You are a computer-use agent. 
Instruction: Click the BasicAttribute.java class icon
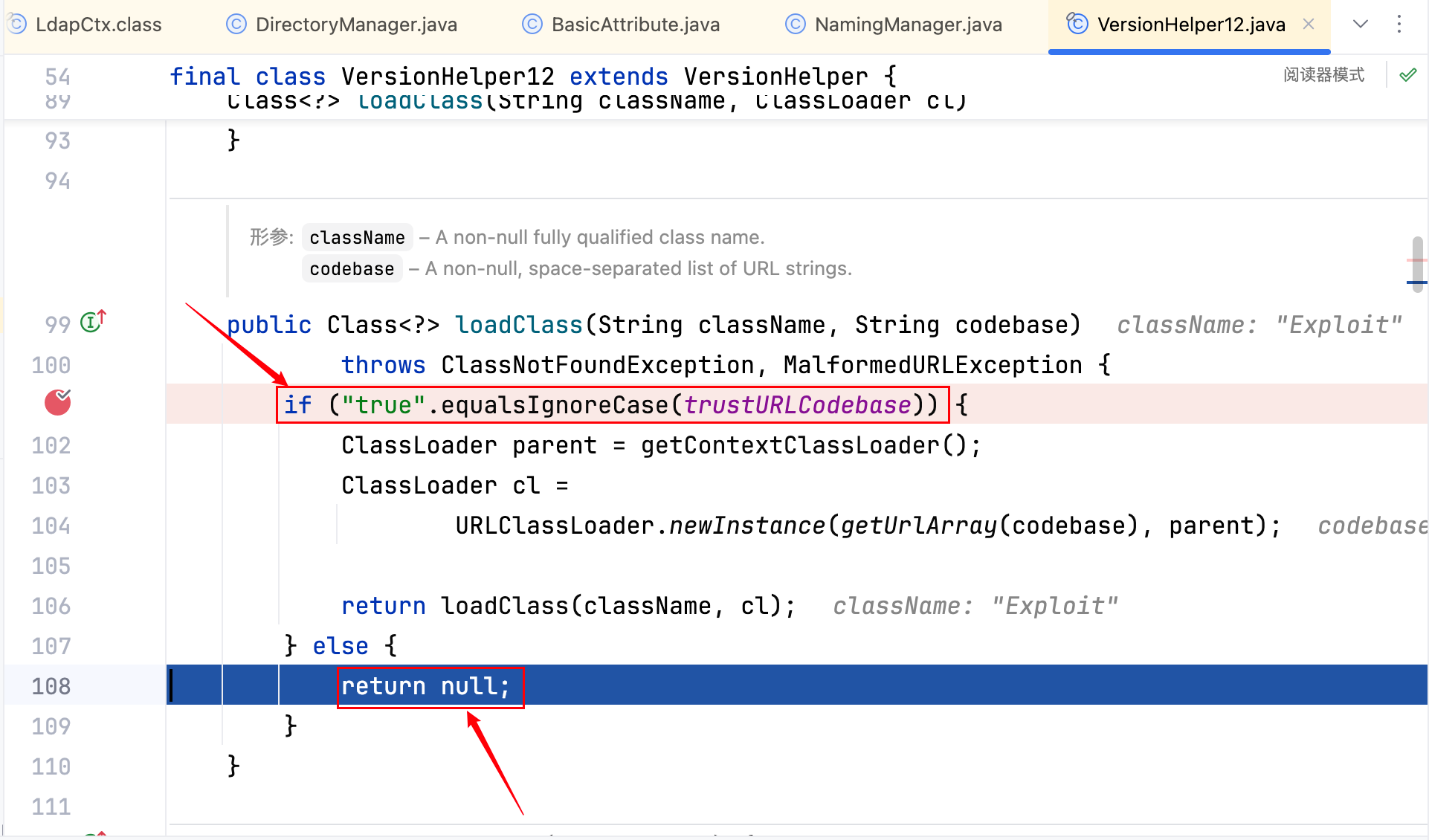tap(532, 25)
